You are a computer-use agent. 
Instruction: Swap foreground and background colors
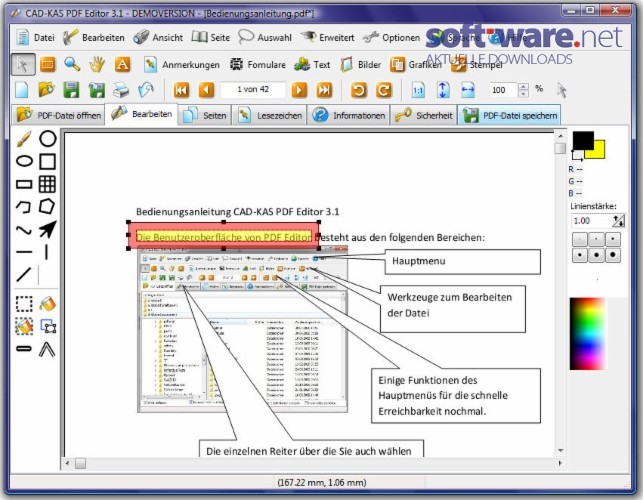577,155
